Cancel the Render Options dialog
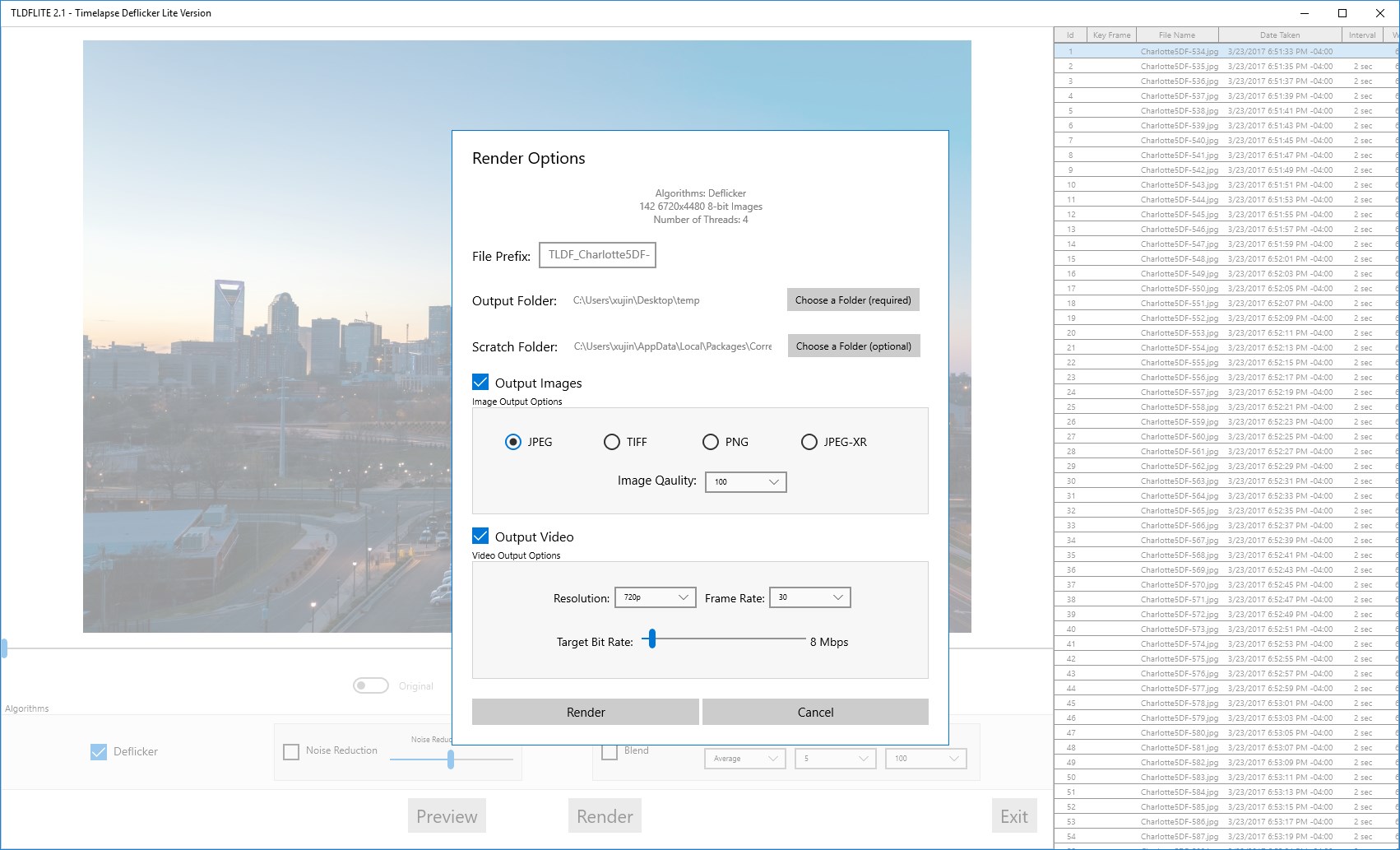This screenshot has height=850, width=1400. pyautogui.click(x=815, y=712)
